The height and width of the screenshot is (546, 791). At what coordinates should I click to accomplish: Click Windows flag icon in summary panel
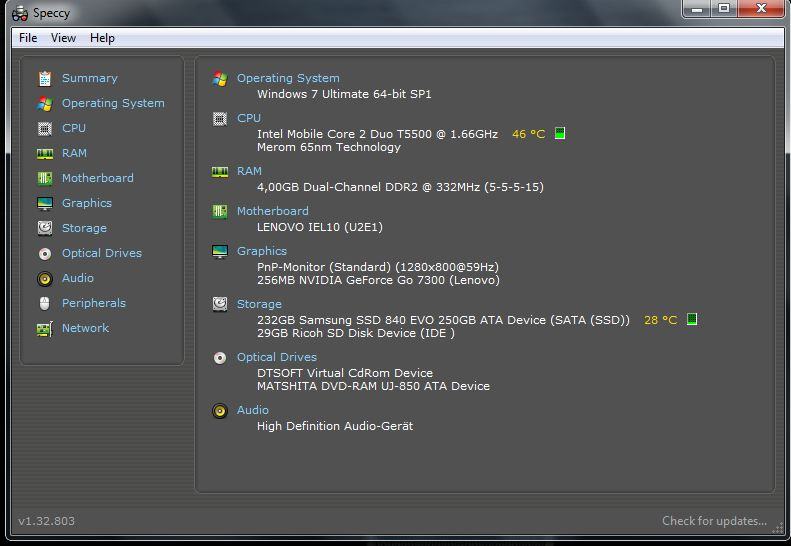[220, 79]
